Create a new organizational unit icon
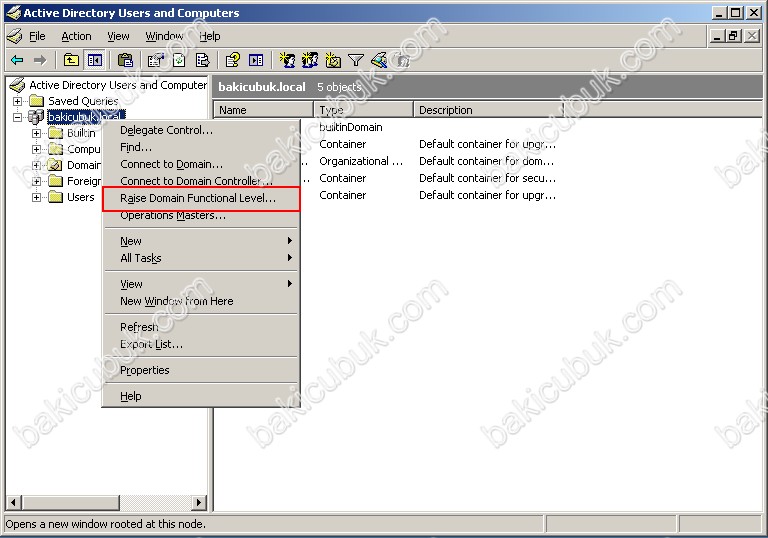The image size is (768, 538). [333, 60]
